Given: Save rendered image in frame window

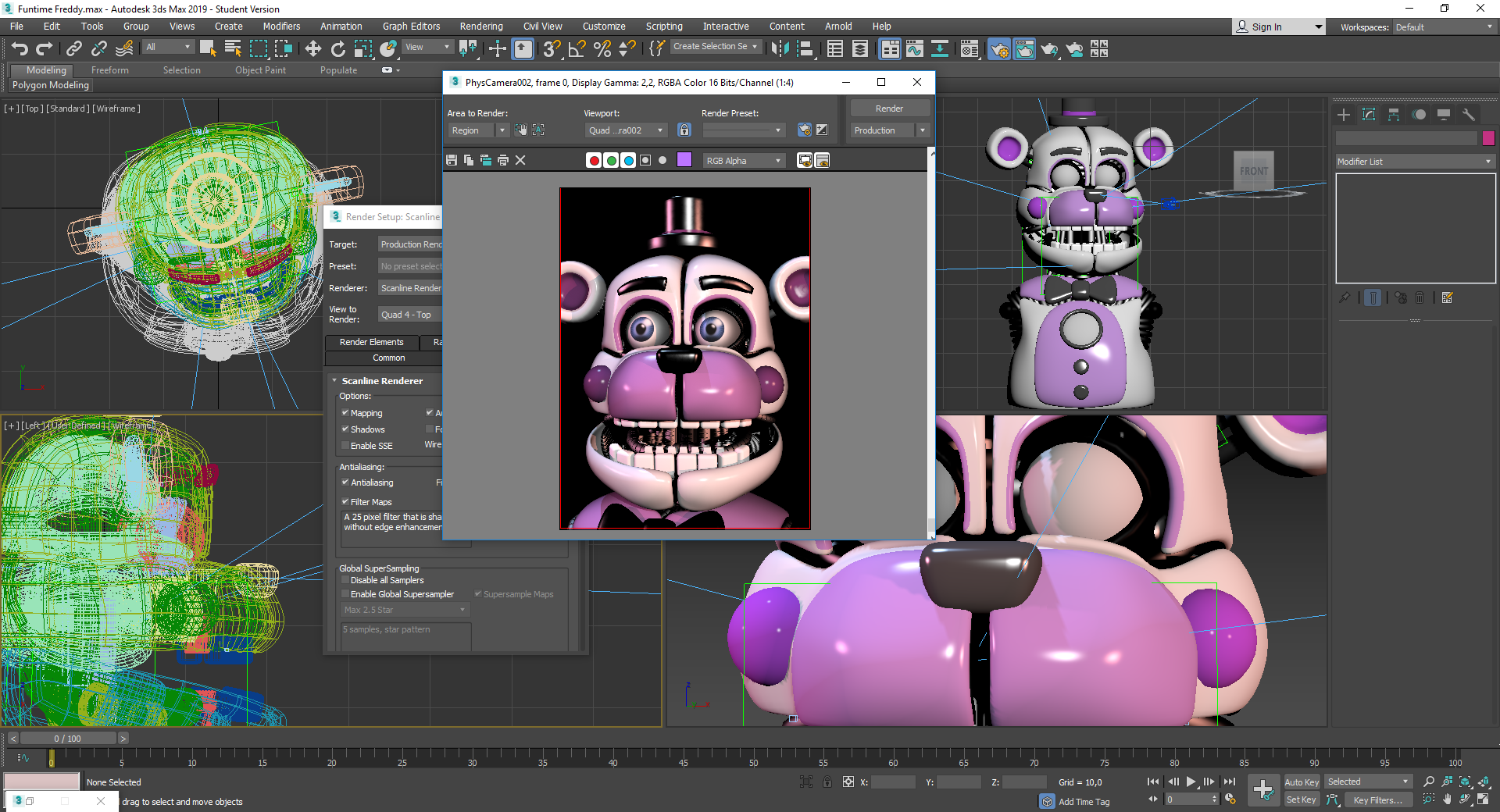Looking at the screenshot, I should (x=452, y=160).
